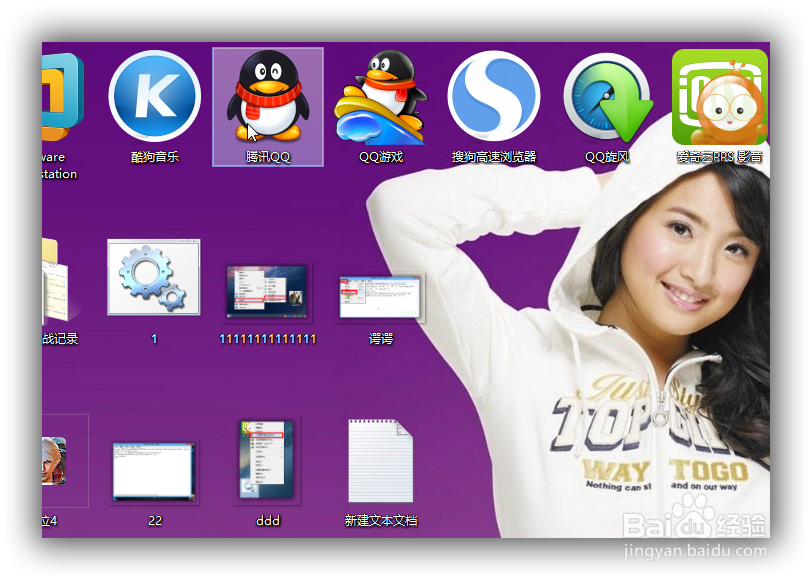Select the 搜狗高速浏览器 icon
812x580 pixels.
click(494, 96)
